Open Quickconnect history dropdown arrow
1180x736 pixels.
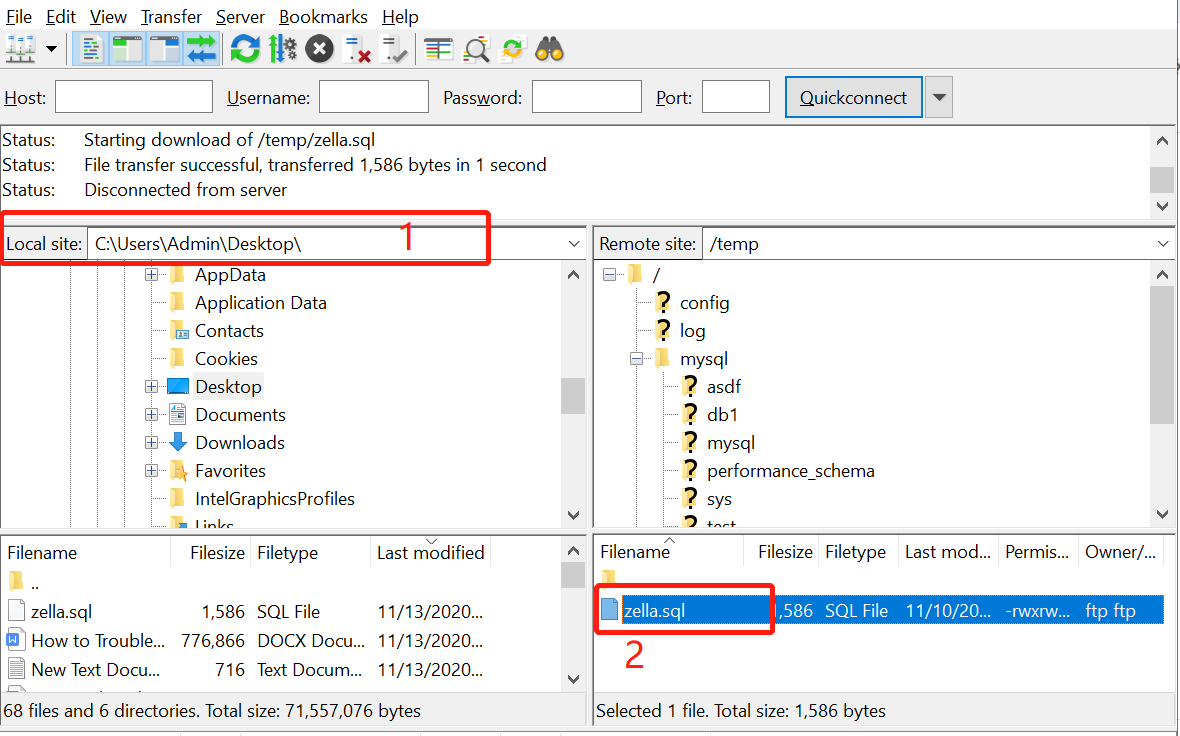(939, 97)
